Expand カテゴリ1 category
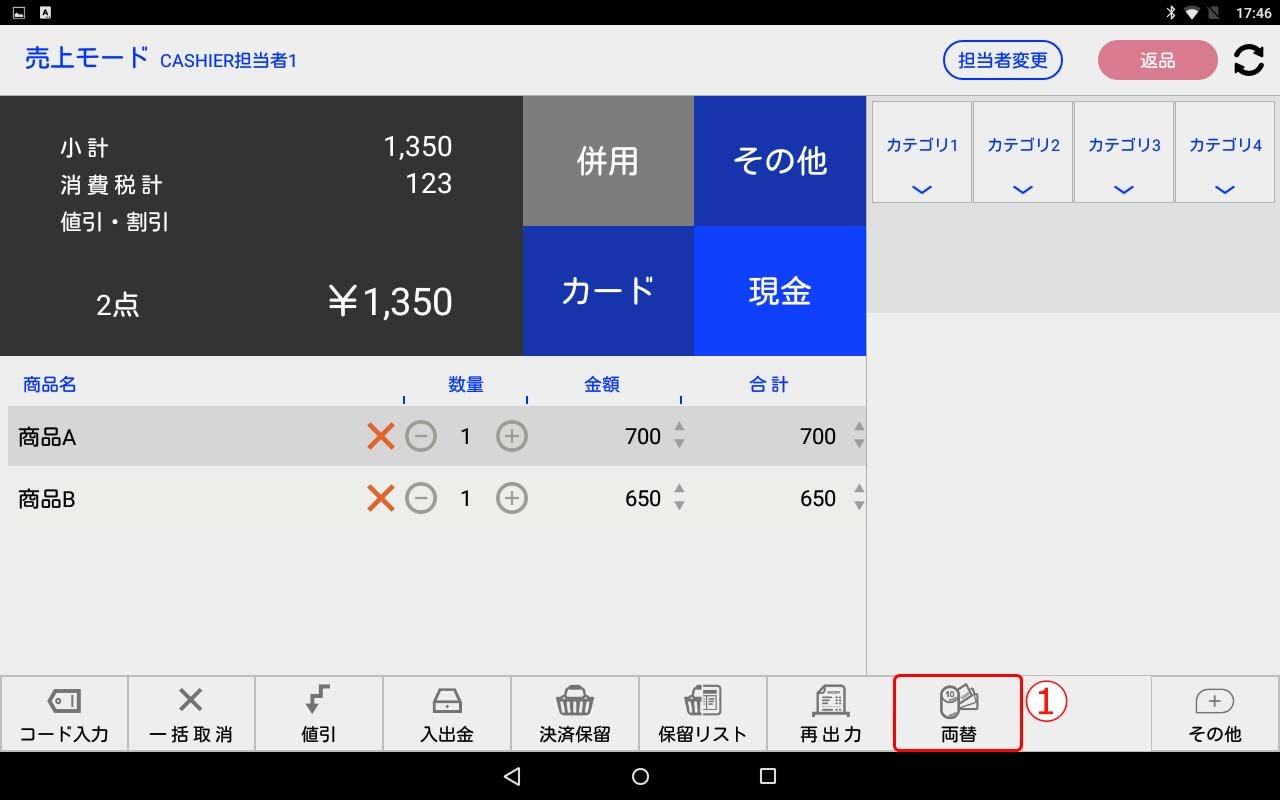Screen dimensions: 1280x800 pos(922,152)
